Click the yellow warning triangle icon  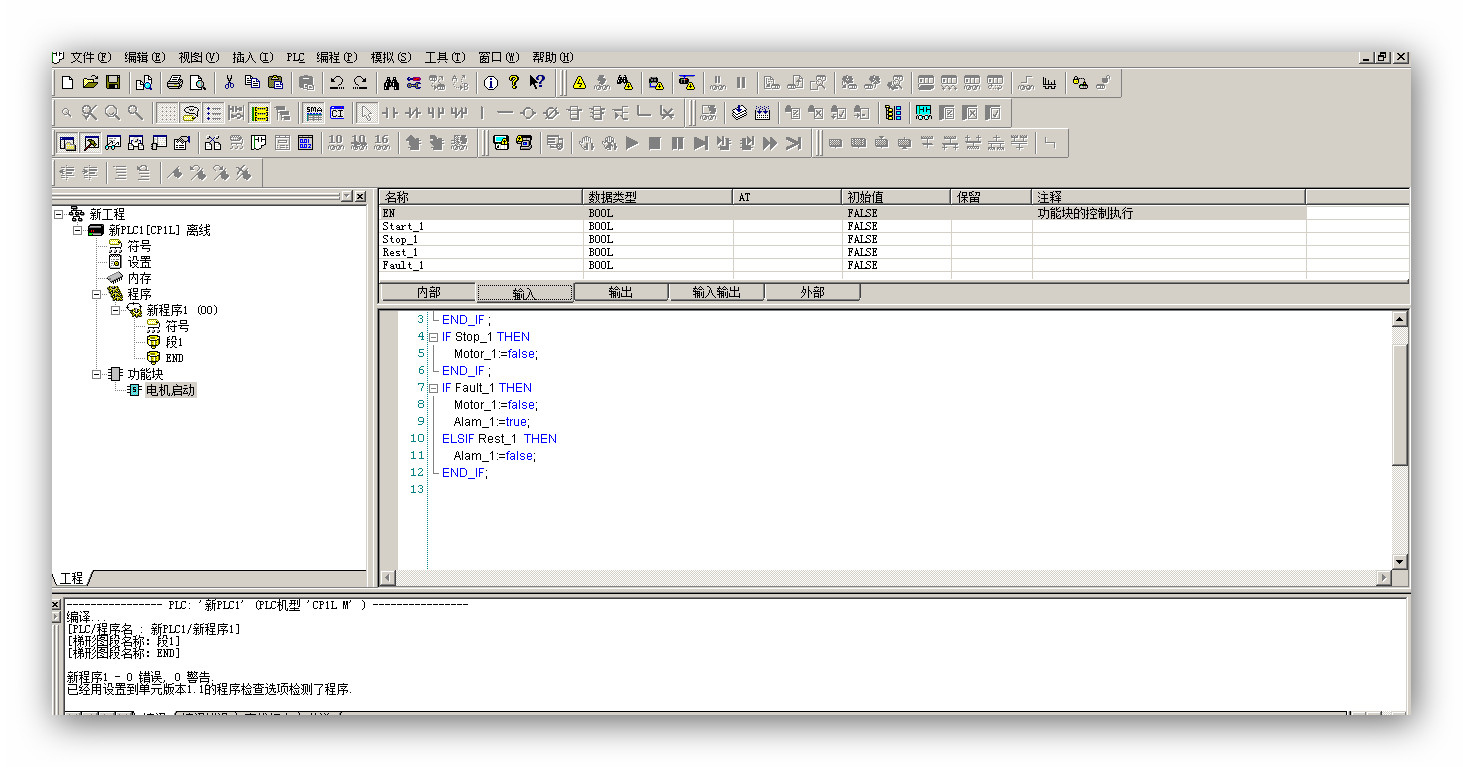(579, 83)
